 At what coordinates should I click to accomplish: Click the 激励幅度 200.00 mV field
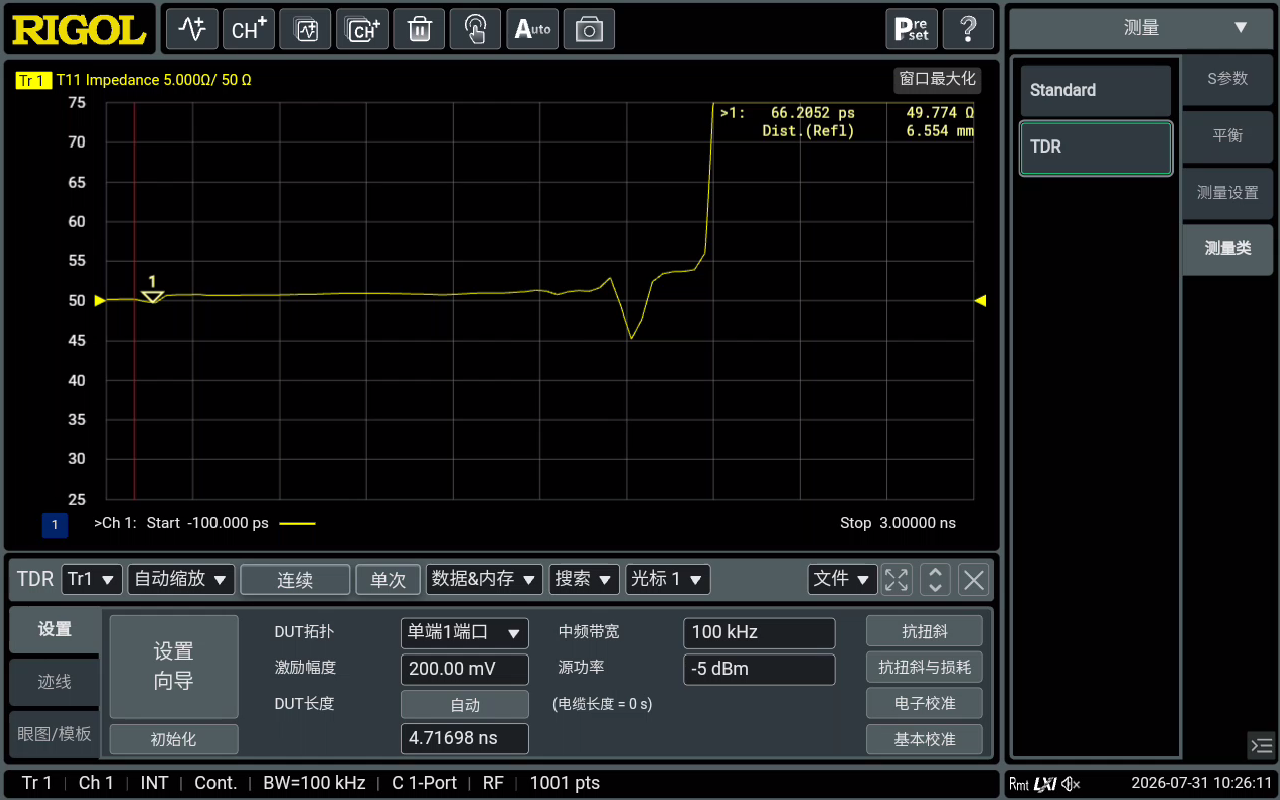(x=464, y=669)
